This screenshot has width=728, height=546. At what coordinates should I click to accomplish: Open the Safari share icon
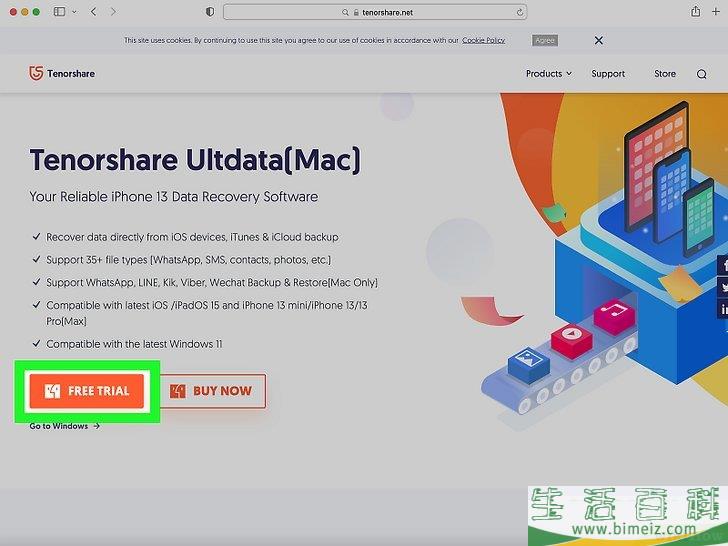[695, 12]
